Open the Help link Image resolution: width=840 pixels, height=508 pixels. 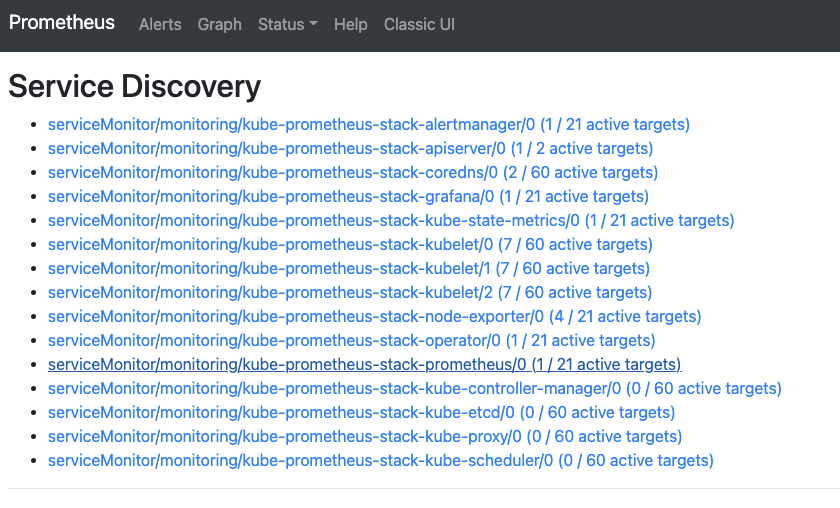point(350,25)
